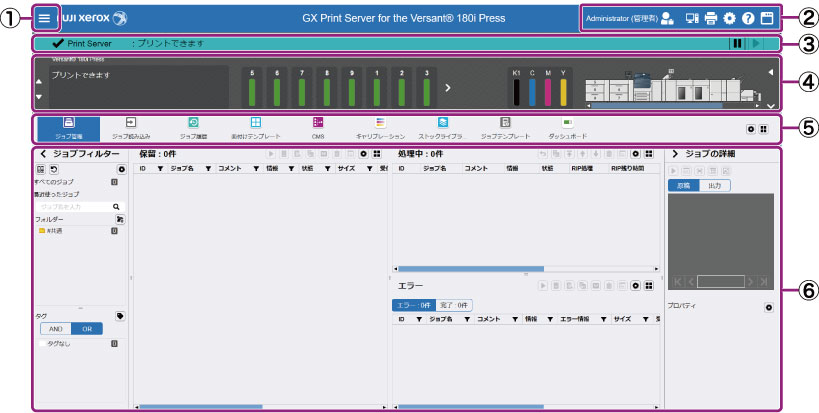
Task: Switch to the 完了：0件 tab
Action: point(453,305)
